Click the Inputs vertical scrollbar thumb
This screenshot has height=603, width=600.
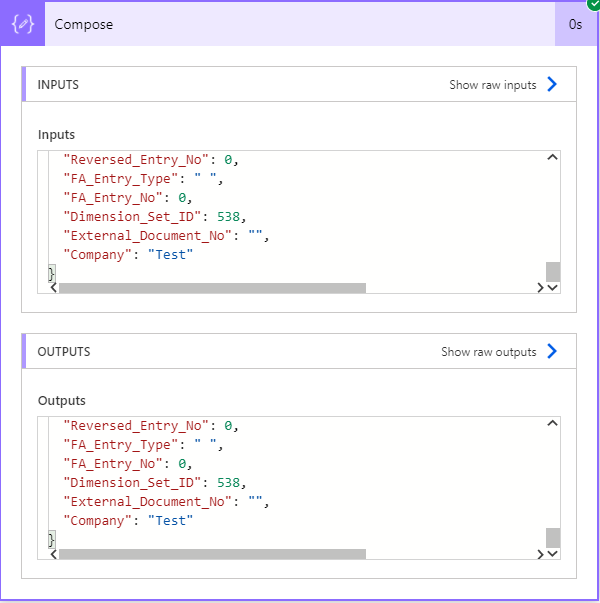[553, 271]
